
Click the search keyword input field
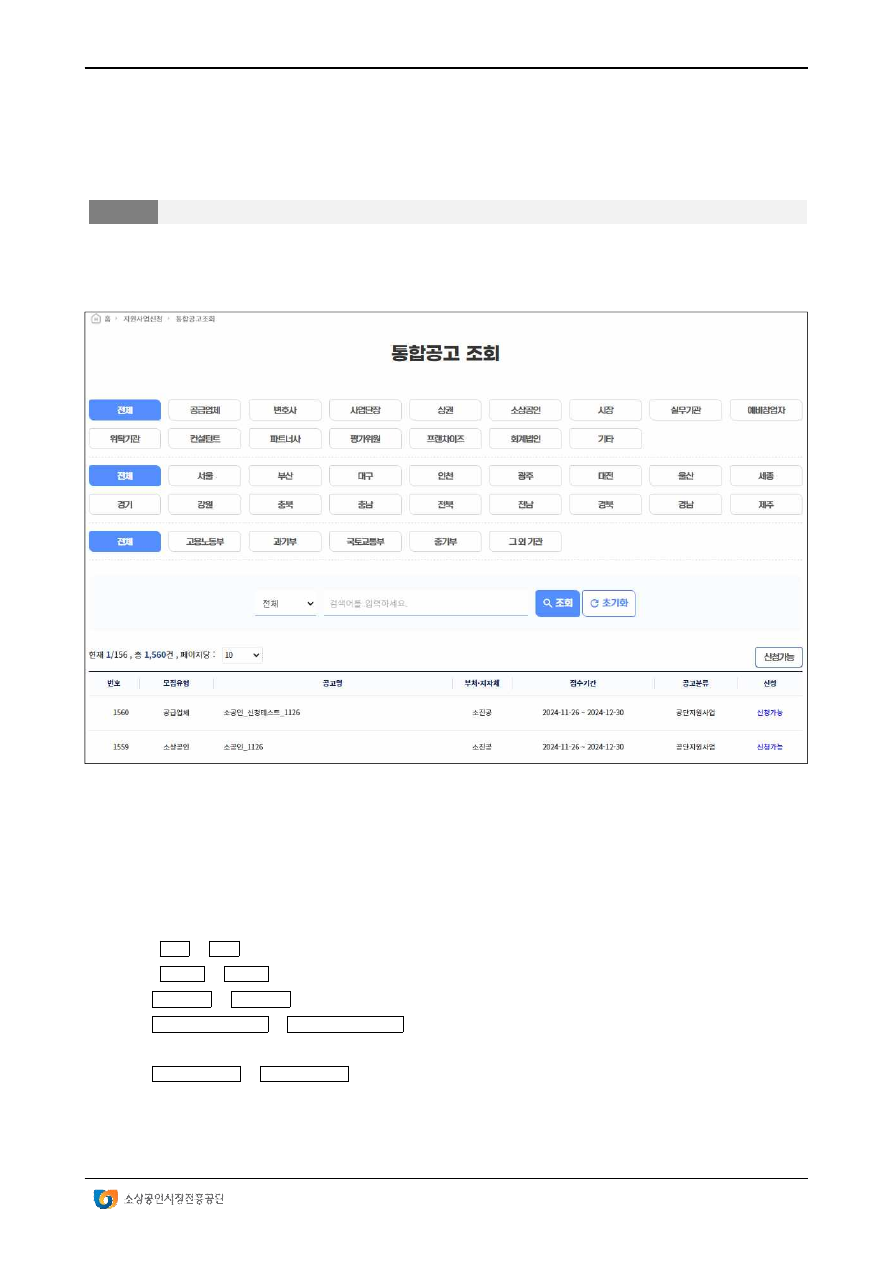pos(425,604)
